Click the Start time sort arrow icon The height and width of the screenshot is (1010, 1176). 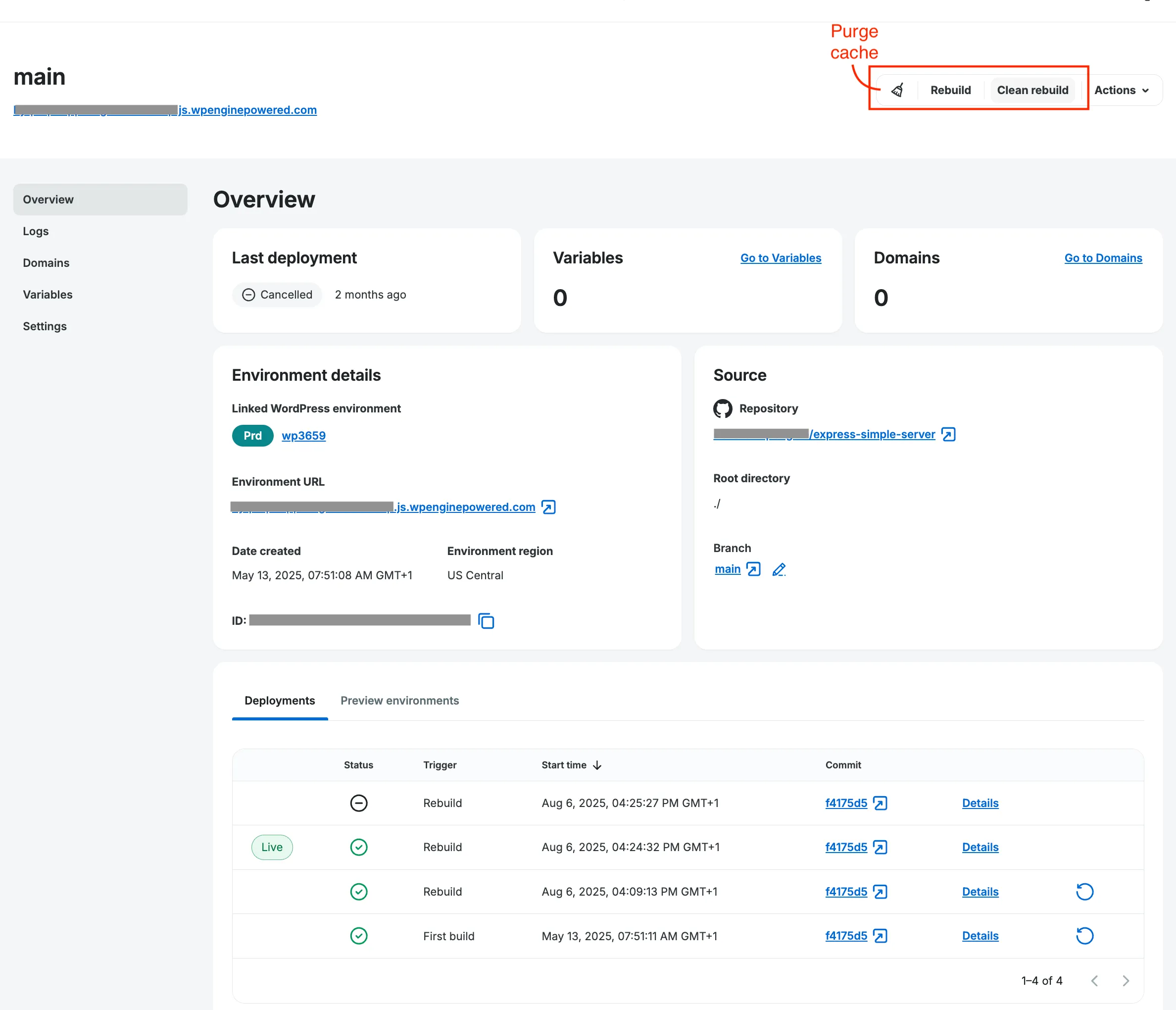pyautogui.click(x=597, y=765)
